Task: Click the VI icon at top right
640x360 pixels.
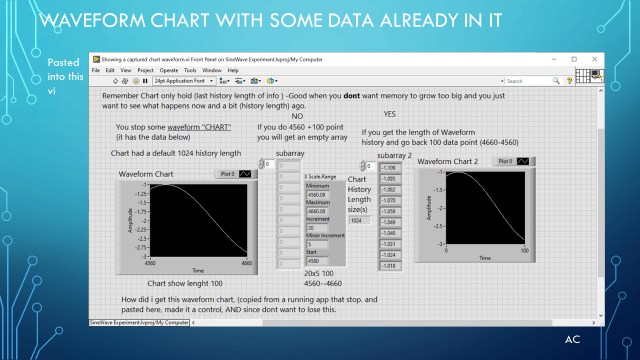Action: tap(597, 75)
